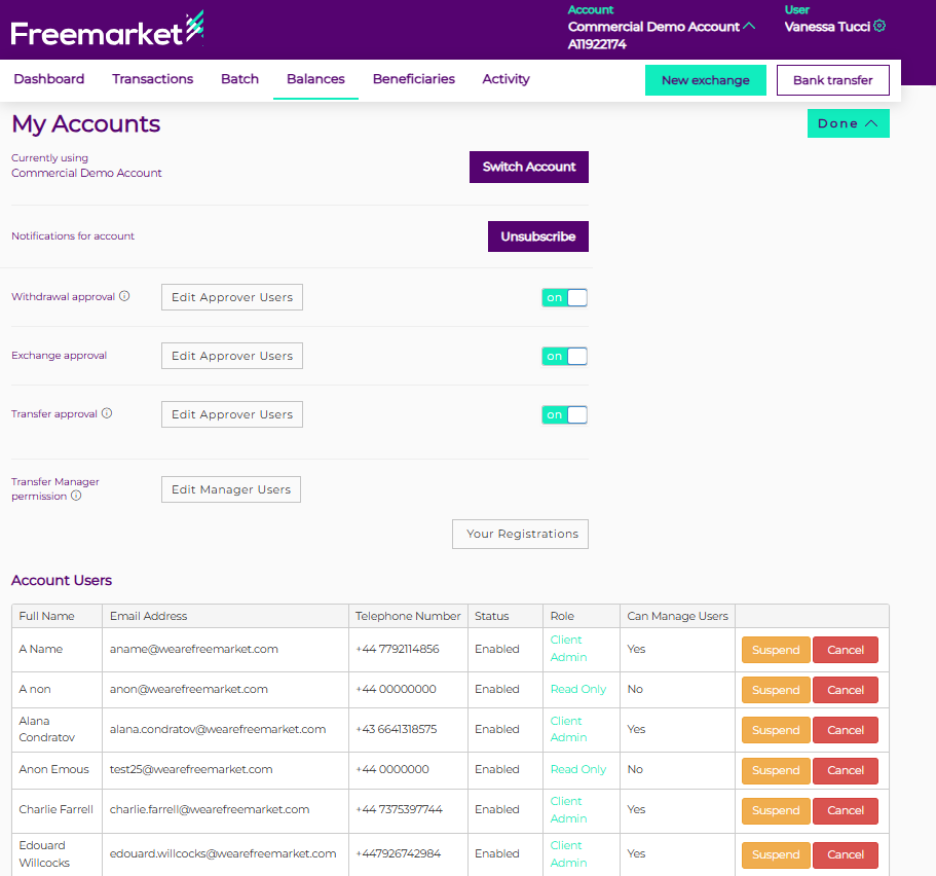Open the Transactions tab

pos(152,79)
